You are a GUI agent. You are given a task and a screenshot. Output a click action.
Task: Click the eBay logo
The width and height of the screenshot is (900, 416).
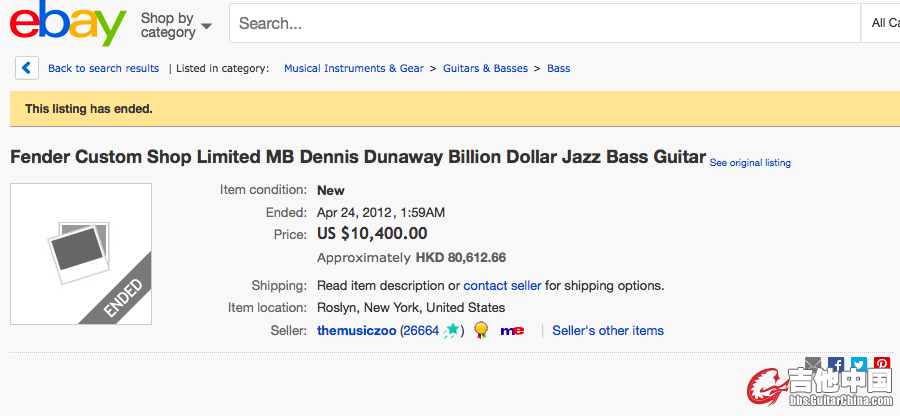pyautogui.click(x=68, y=24)
